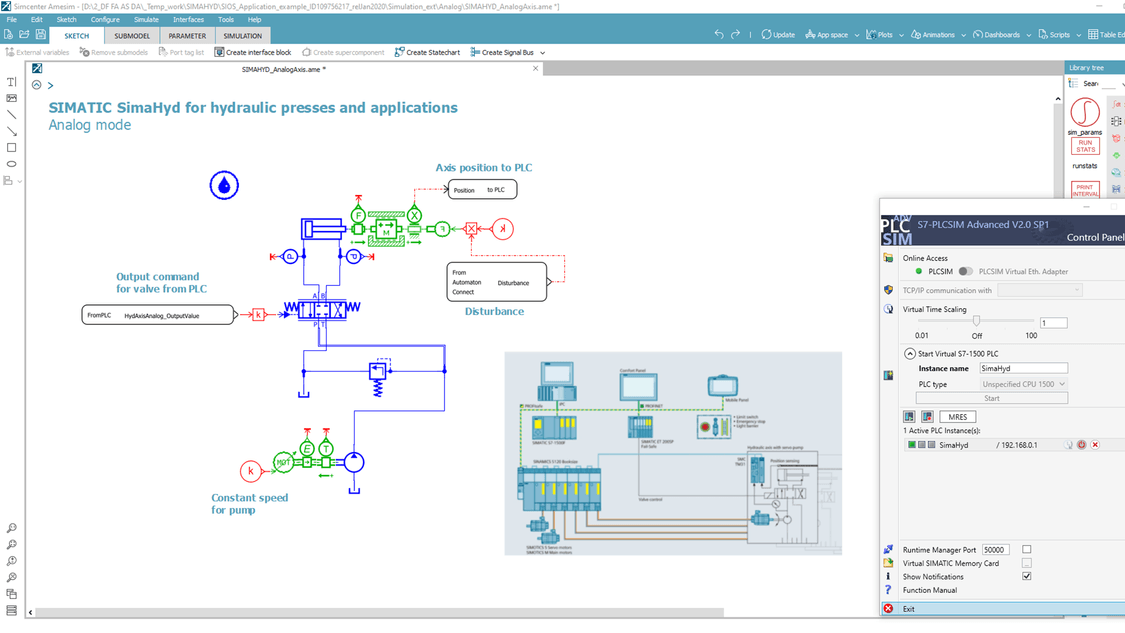Click the Instance name input field
The height and width of the screenshot is (633, 1125).
(x=1023, y=368)
